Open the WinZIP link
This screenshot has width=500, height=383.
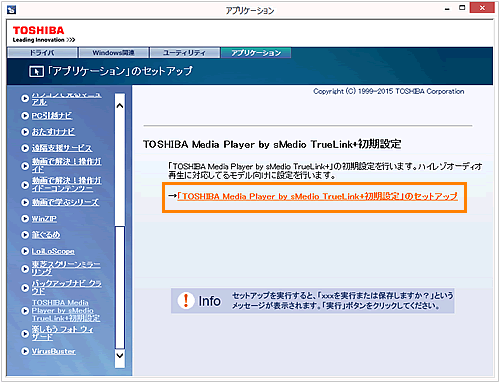44,219
